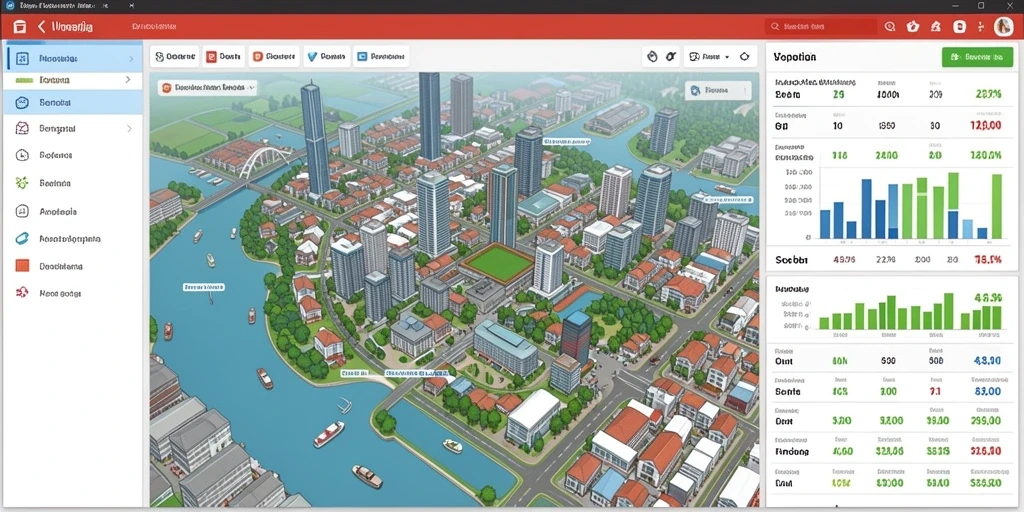Click the round clock-magnifier icon beside the header search field
Screen dimensions: 1024x512
[889, 27]
